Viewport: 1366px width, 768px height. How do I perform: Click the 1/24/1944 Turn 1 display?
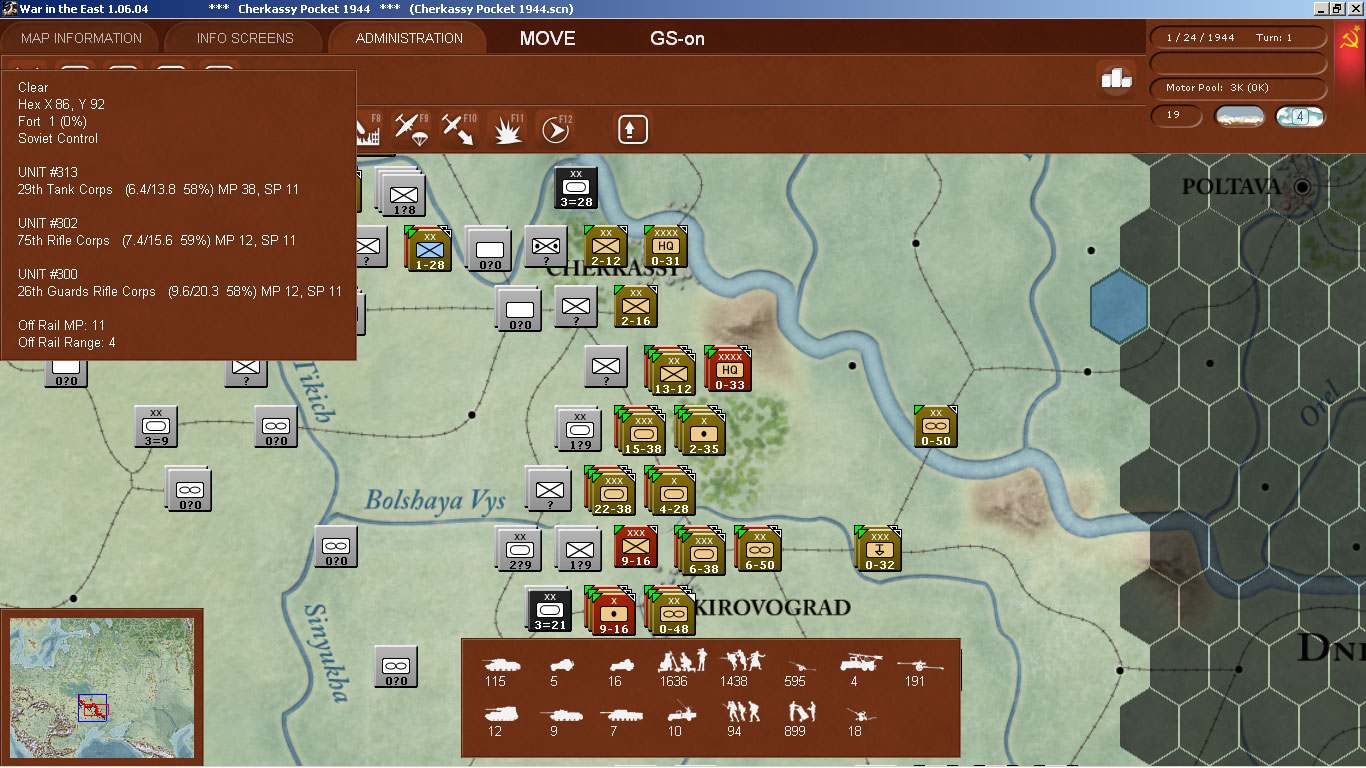1238,36
